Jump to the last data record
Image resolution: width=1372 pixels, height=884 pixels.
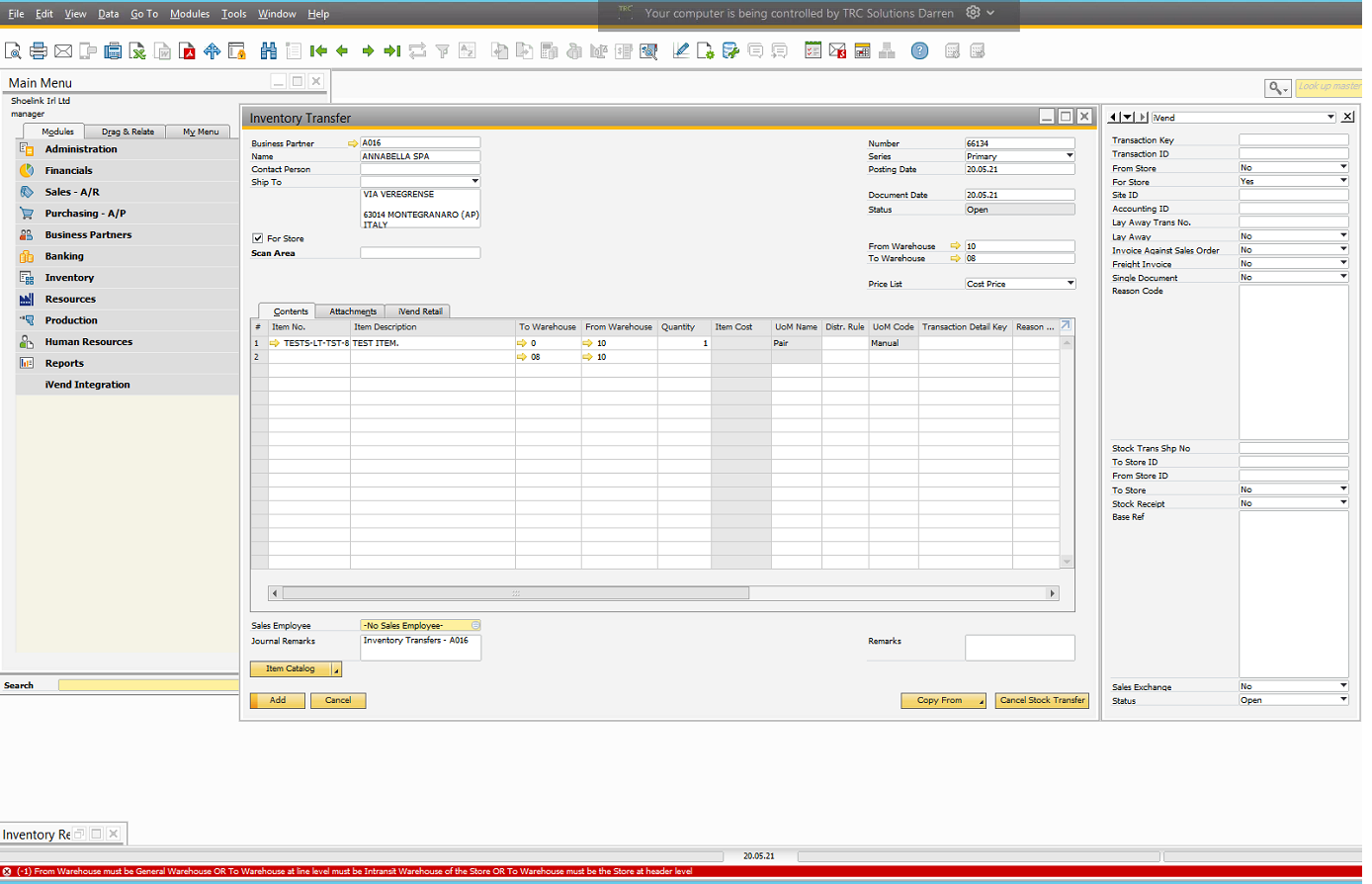(392, 51)
